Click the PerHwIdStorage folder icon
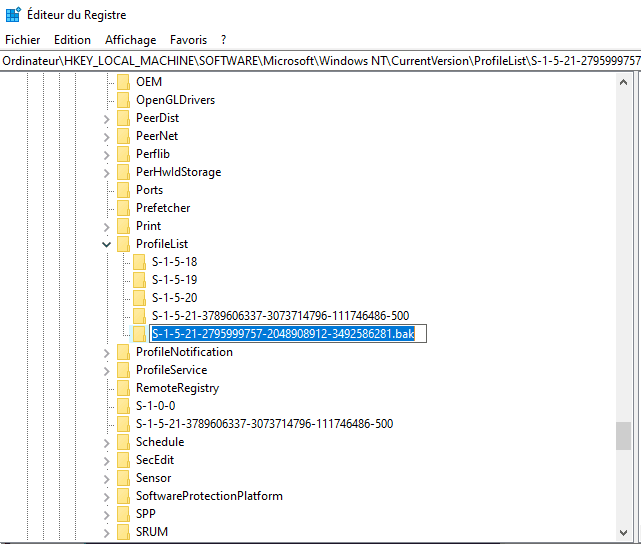The image size is (641, 544). coord(123,172)
